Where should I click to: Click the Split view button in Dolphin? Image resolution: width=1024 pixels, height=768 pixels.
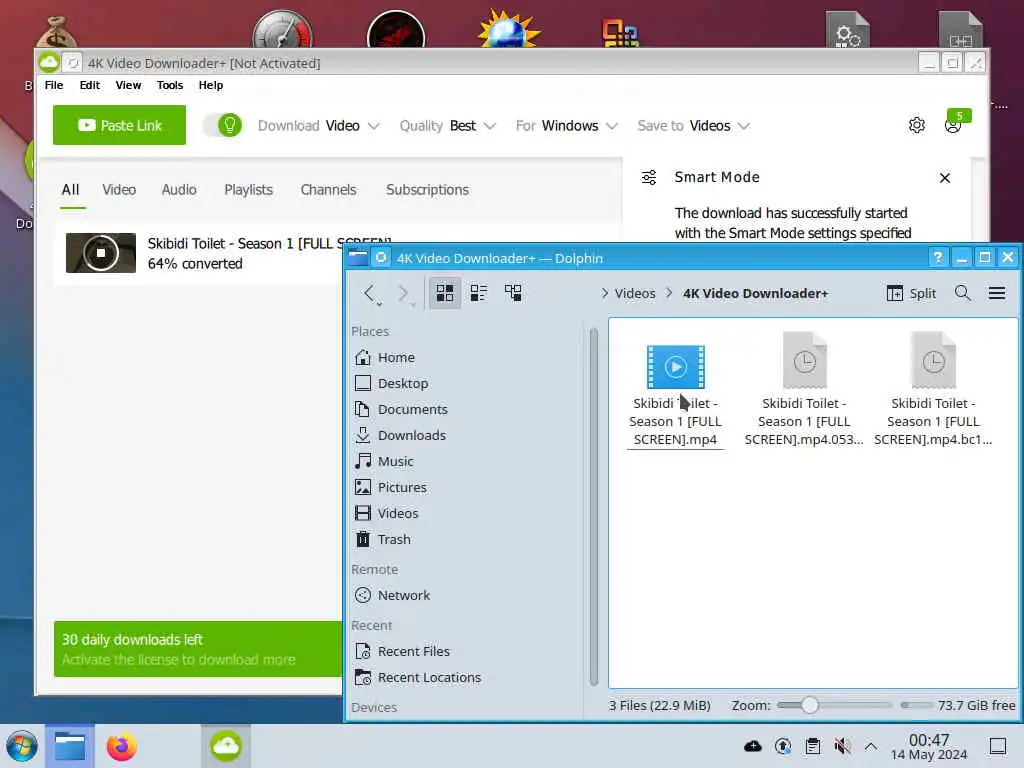tap(911, 293)
